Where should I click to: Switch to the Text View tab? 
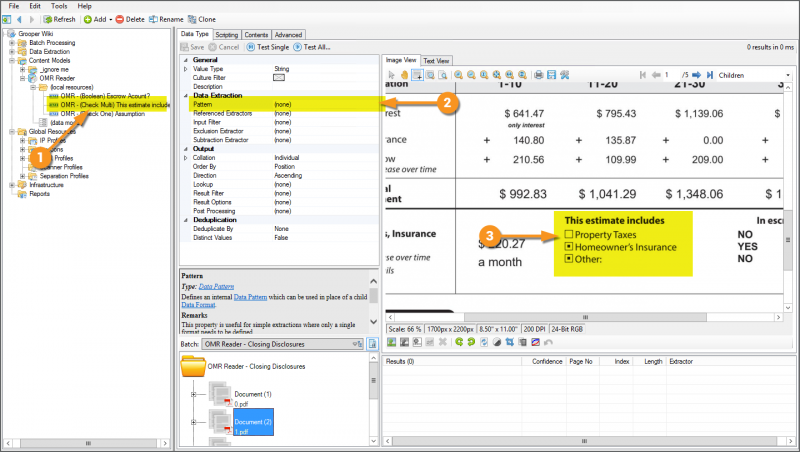tap(436, 61)
